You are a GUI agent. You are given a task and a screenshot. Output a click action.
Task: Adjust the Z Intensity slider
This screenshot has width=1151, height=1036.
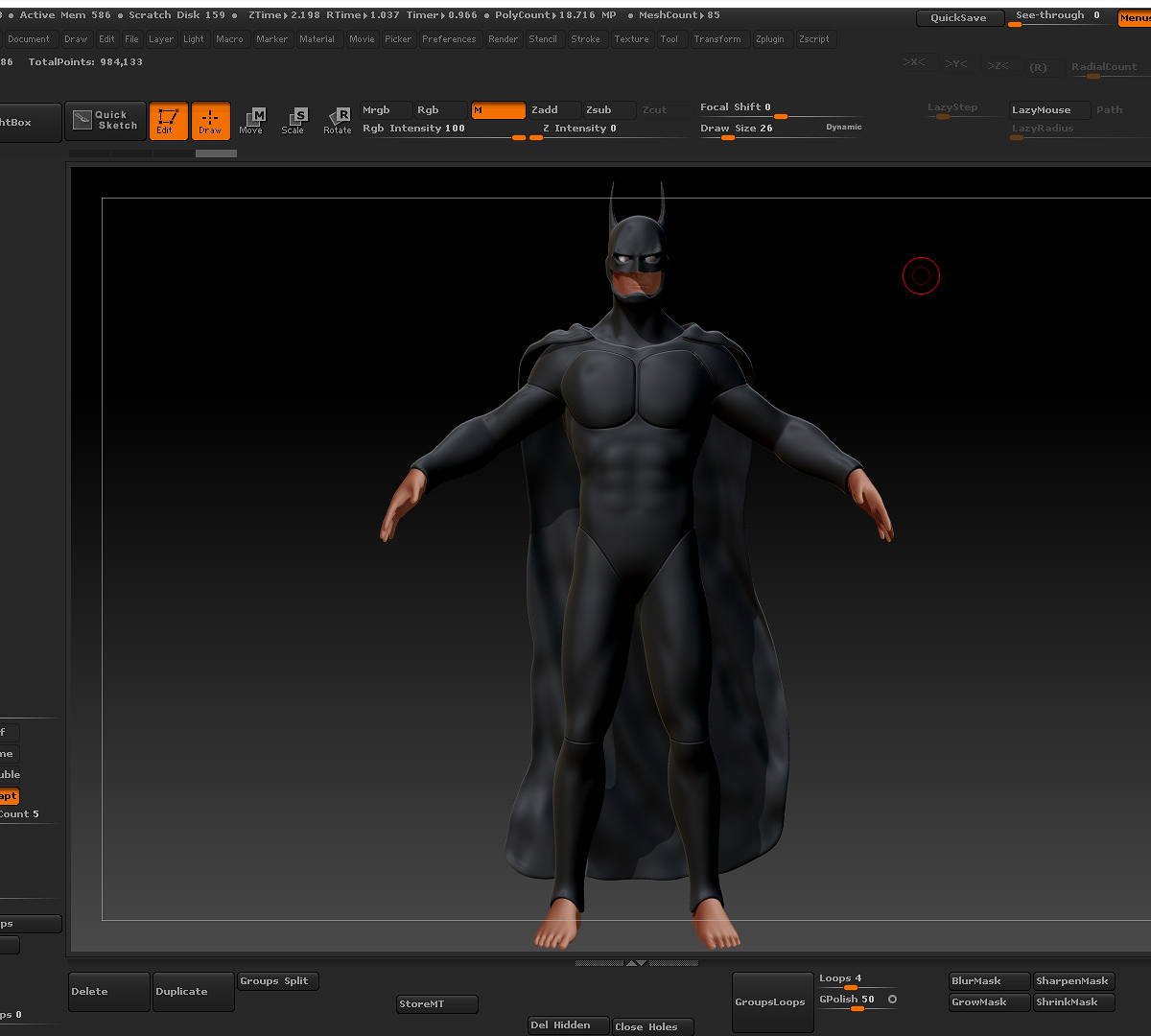(x=609, y=131)
